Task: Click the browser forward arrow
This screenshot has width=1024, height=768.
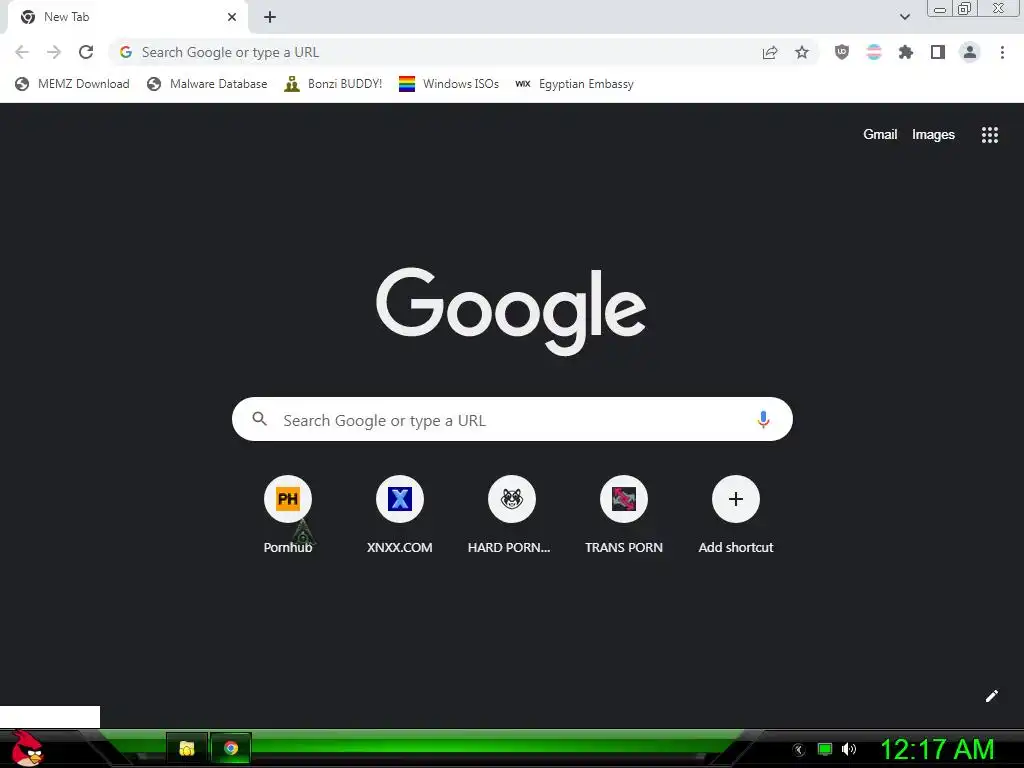Action: click(x=54, y=52)
